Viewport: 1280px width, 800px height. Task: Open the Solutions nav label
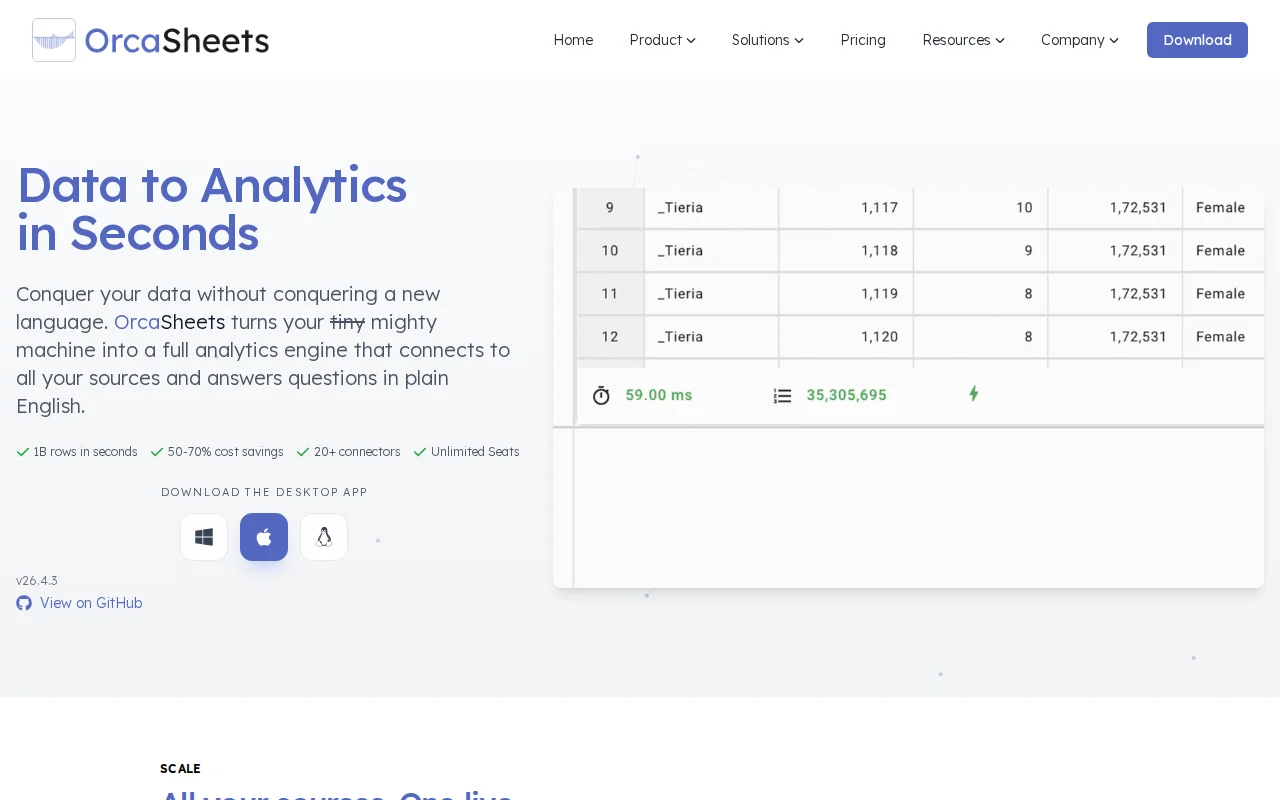761,40
